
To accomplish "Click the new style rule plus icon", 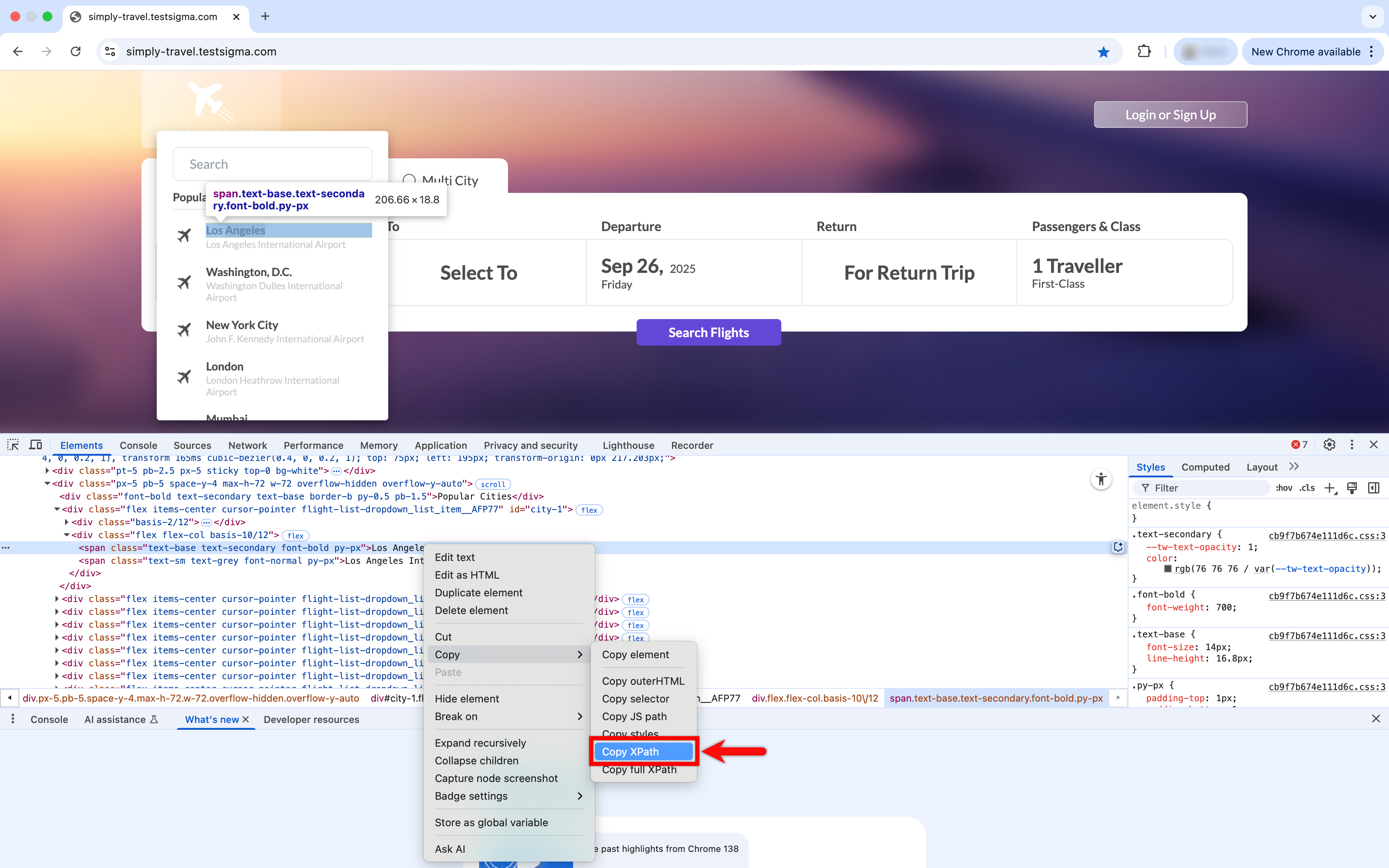I will coord(1330,487).
